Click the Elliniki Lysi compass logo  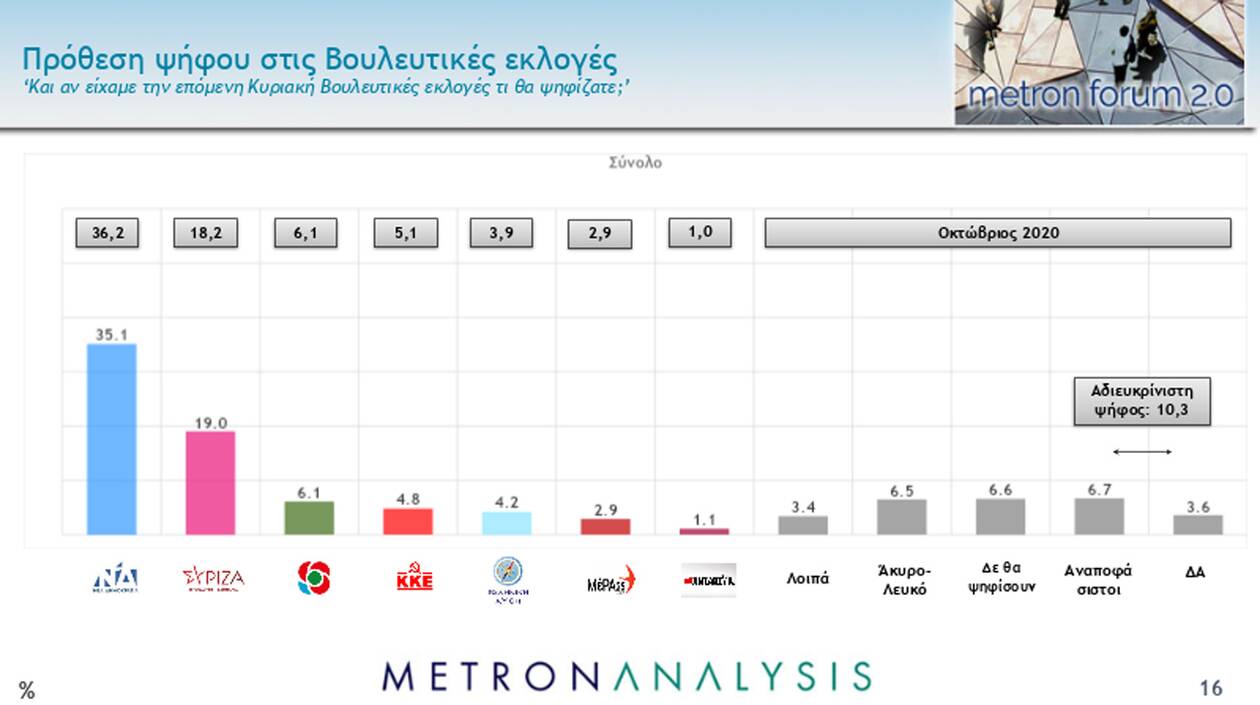(508, 579)
